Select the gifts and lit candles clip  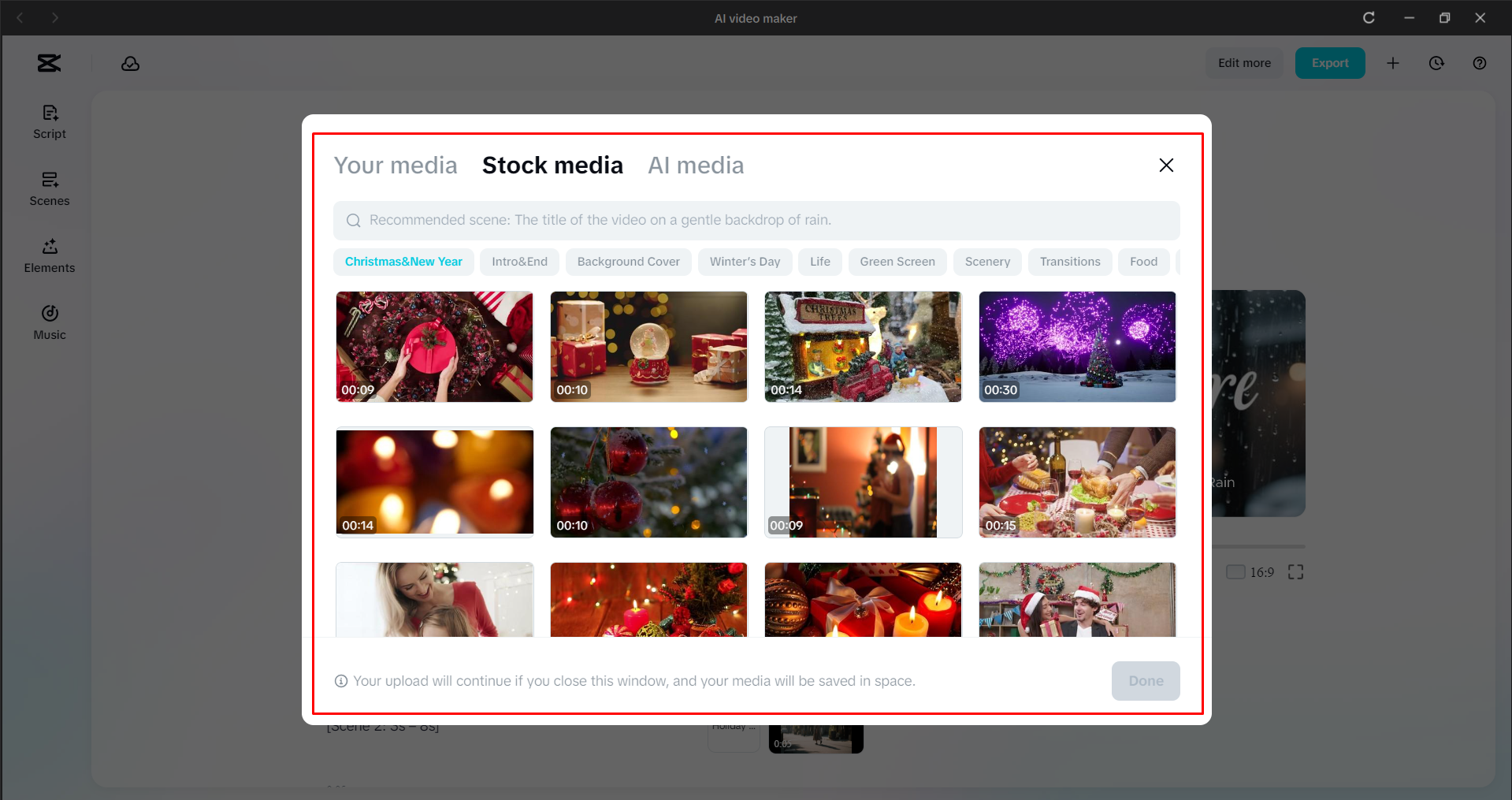click(x=864, y=600)
